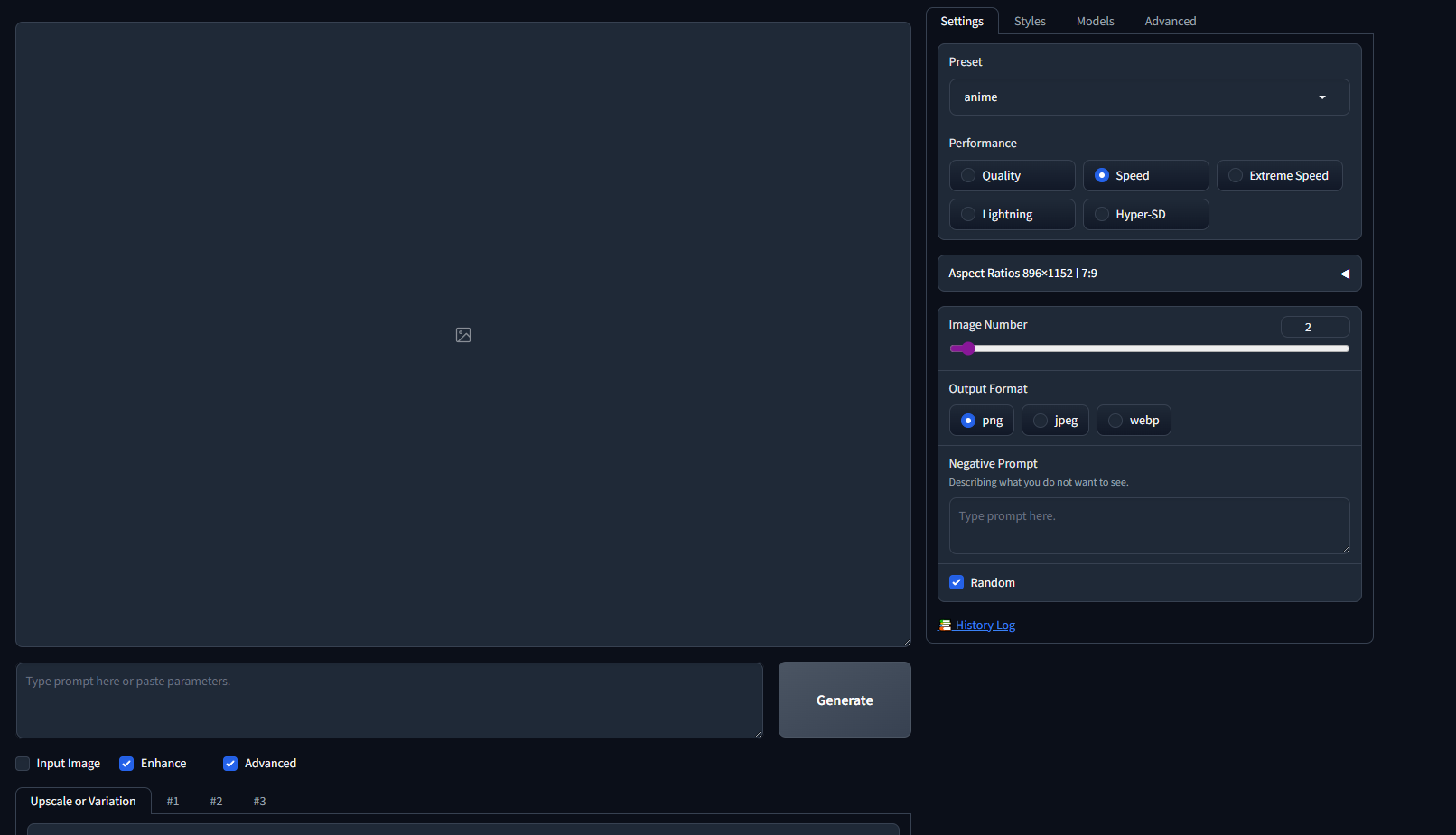Viewport: 1456px width, 835px height.
Task: Expand the Aspect Ratios accordion
Action: [1149, 274]
